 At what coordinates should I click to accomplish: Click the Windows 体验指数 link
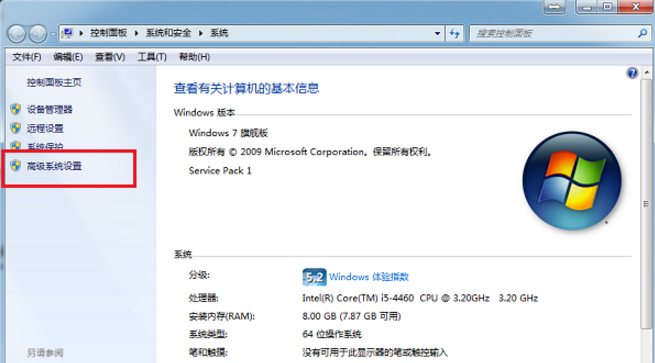(x=368, y=277)
